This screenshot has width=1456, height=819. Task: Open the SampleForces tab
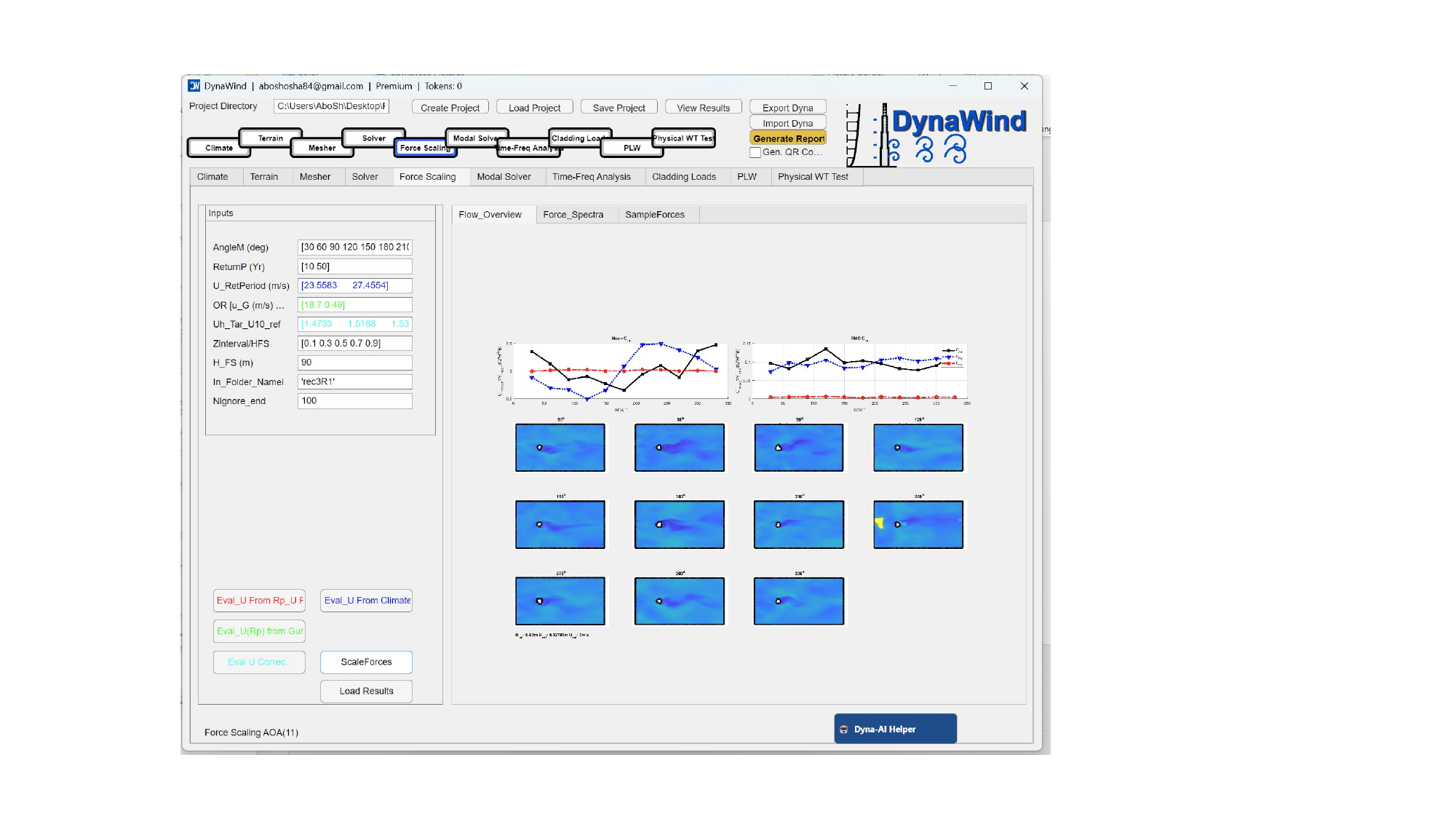coord(654,215)
